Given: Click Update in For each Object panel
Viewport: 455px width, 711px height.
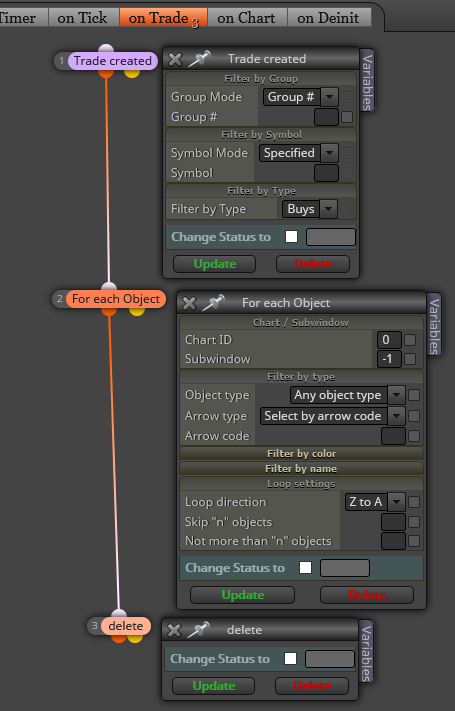Looking at the screenshot, I should pyautogui.click(x=243, y=595).
